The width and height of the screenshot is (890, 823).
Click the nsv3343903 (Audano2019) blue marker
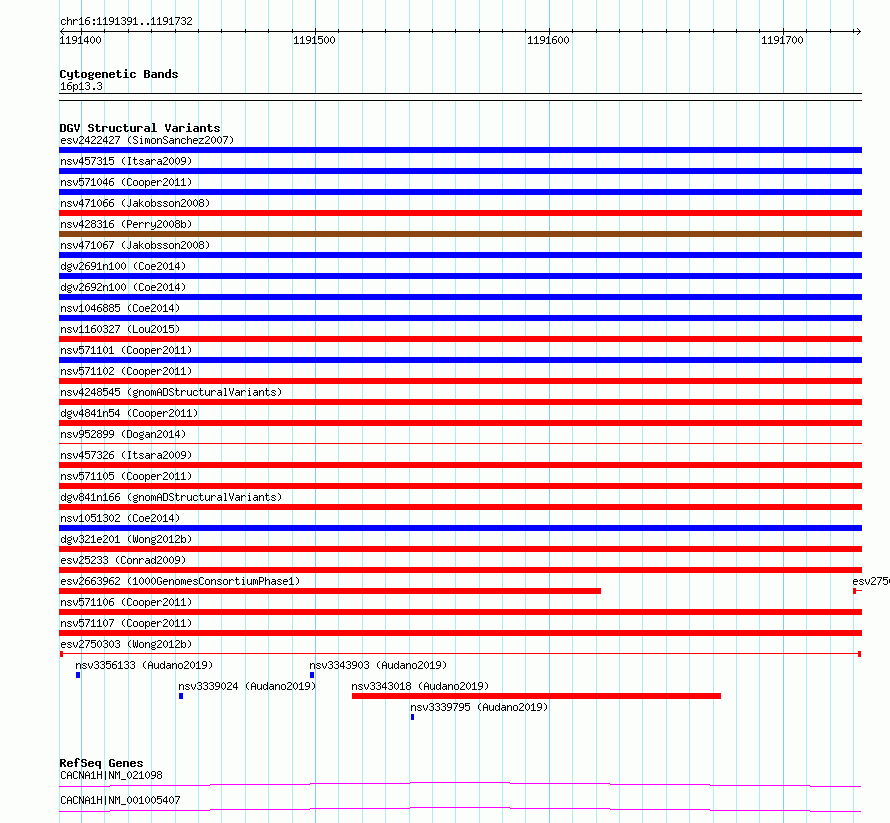pyautogui.click(x=312, y=675)
